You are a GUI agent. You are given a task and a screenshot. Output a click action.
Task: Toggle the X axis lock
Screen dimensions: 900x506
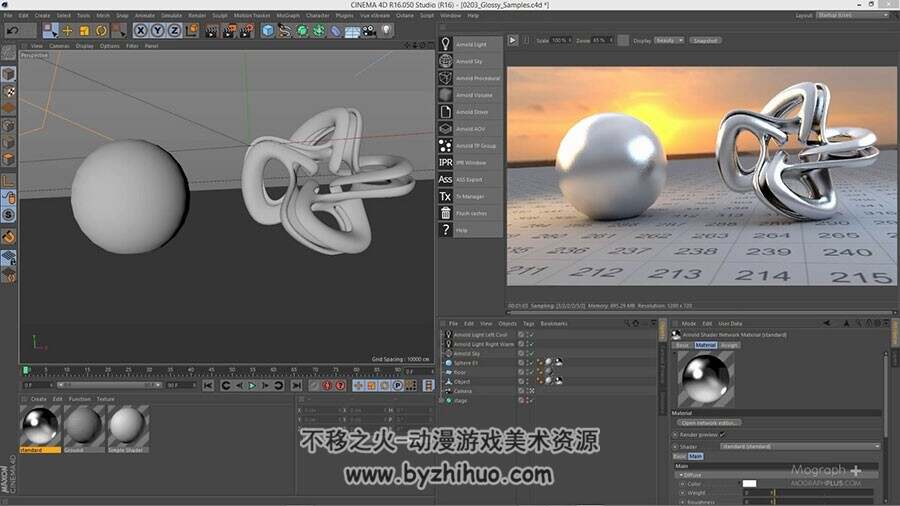click(141, 30)
